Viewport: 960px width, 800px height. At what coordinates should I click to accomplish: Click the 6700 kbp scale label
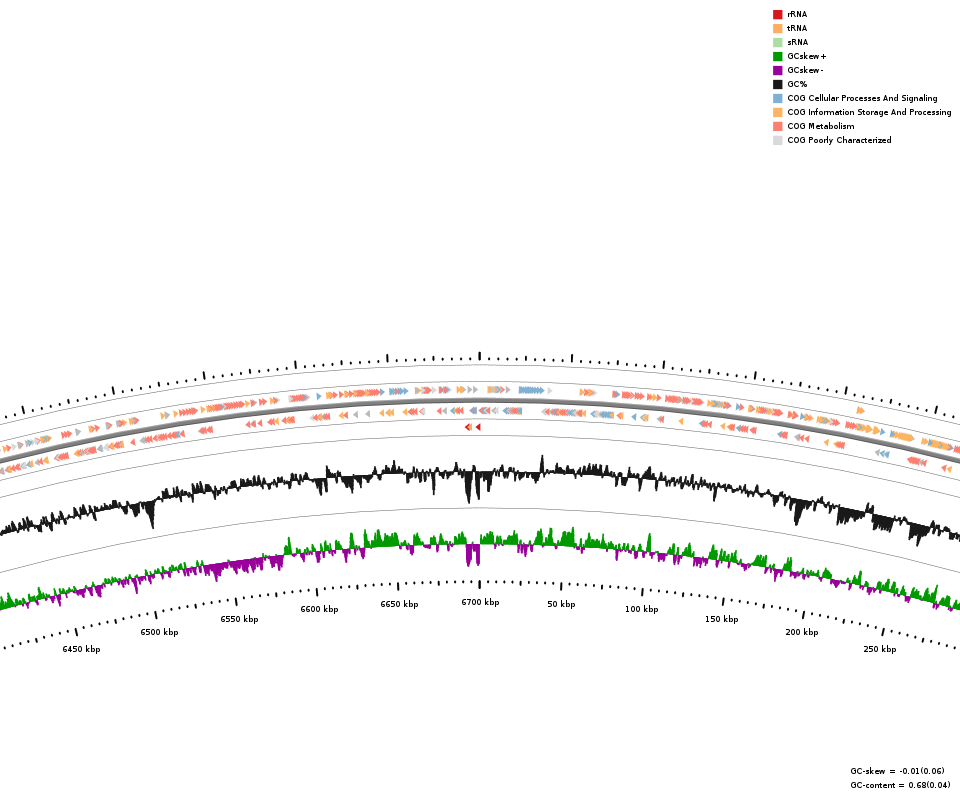480,603
